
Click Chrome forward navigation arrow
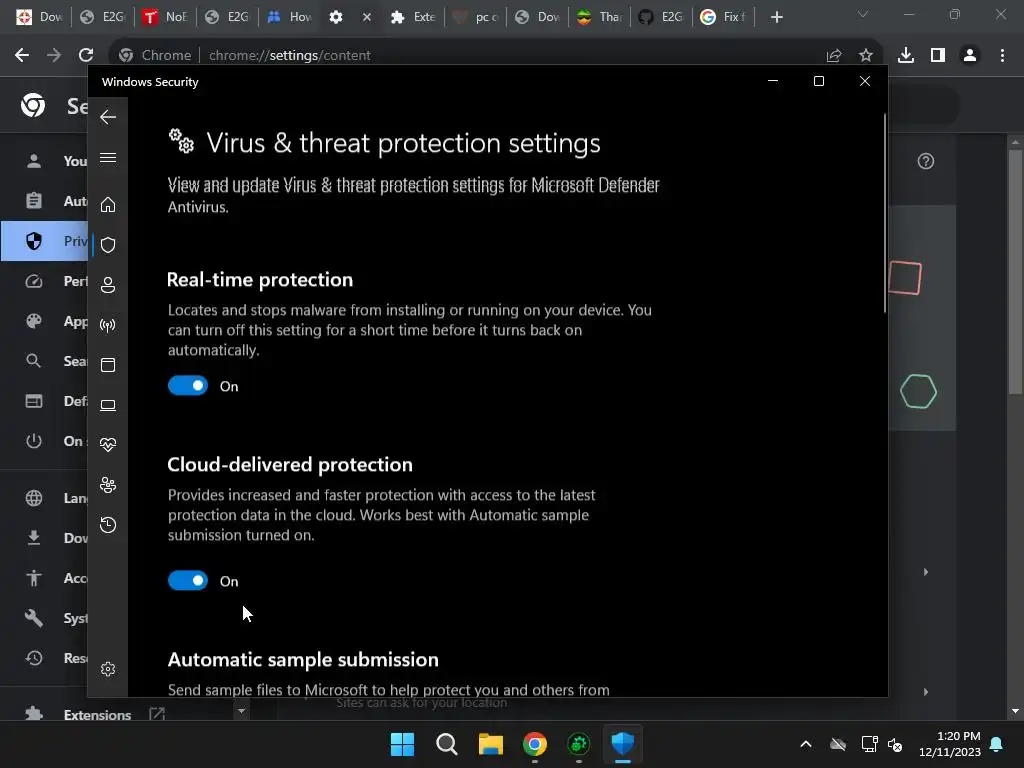pyautogui.click(x=54, y=55)
